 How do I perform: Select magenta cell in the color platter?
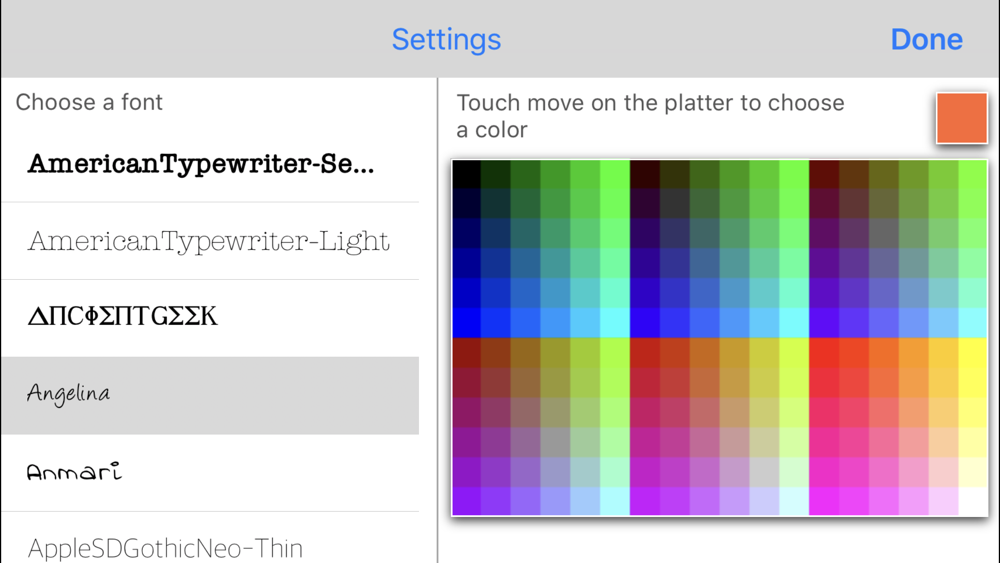pos(823,501)
